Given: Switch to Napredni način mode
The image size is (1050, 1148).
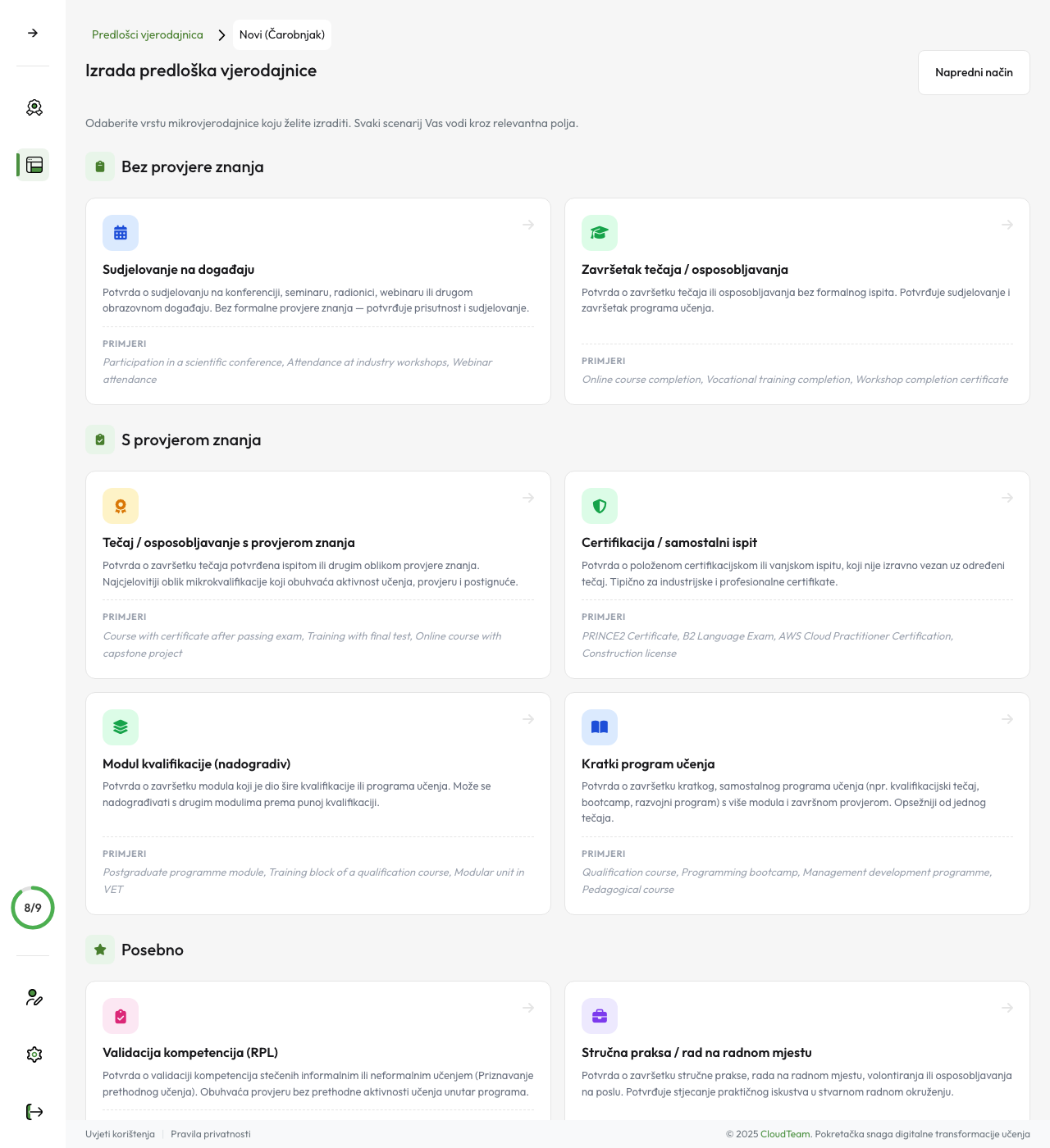Looking at the screenshot, I should click(x=974, y=72).
